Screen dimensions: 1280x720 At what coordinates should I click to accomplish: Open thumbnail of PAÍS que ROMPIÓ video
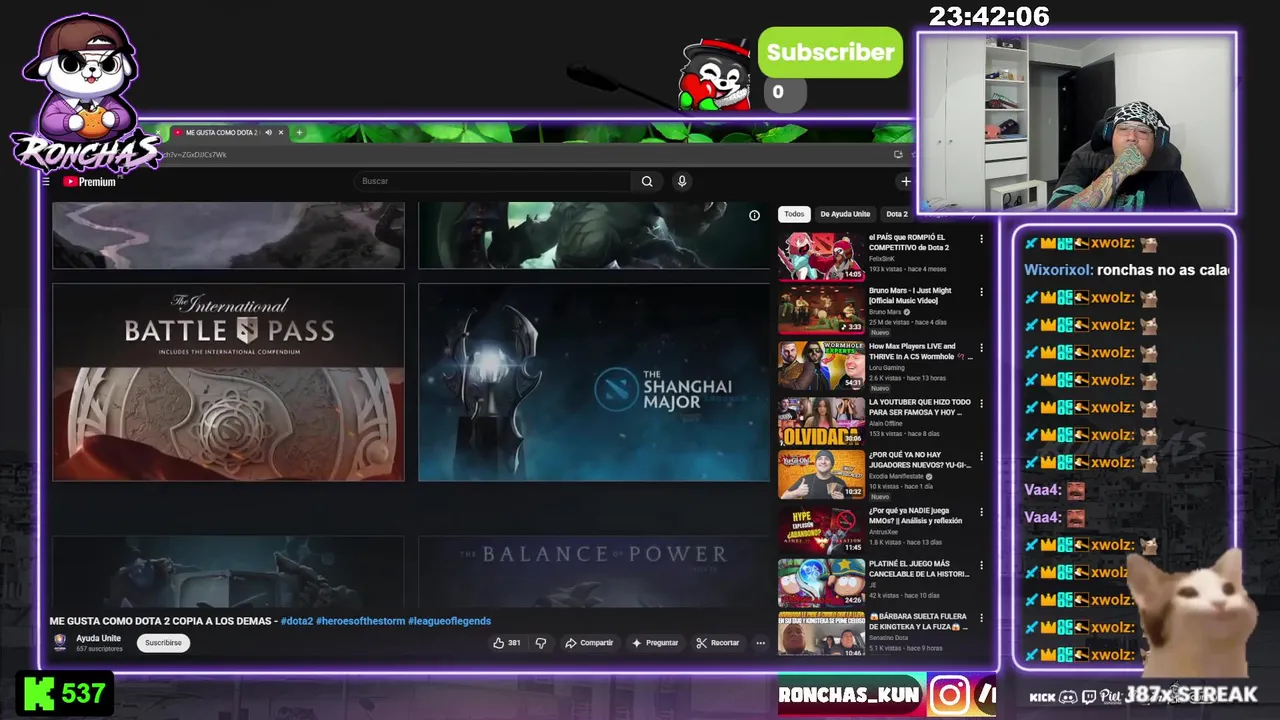pyautogui.click(x=821, y=257)
